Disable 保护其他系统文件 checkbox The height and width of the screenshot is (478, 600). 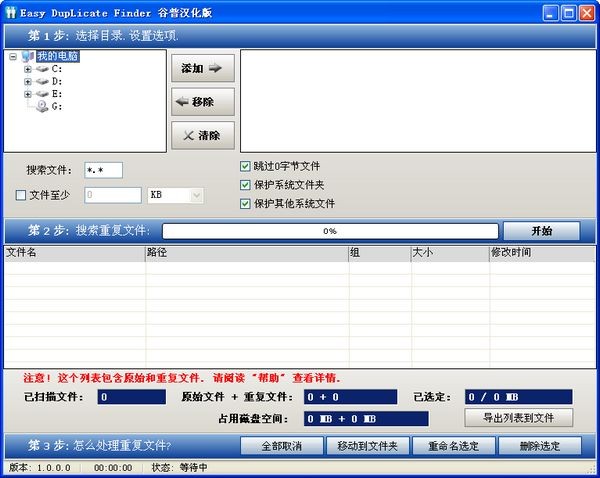[245, 204]
